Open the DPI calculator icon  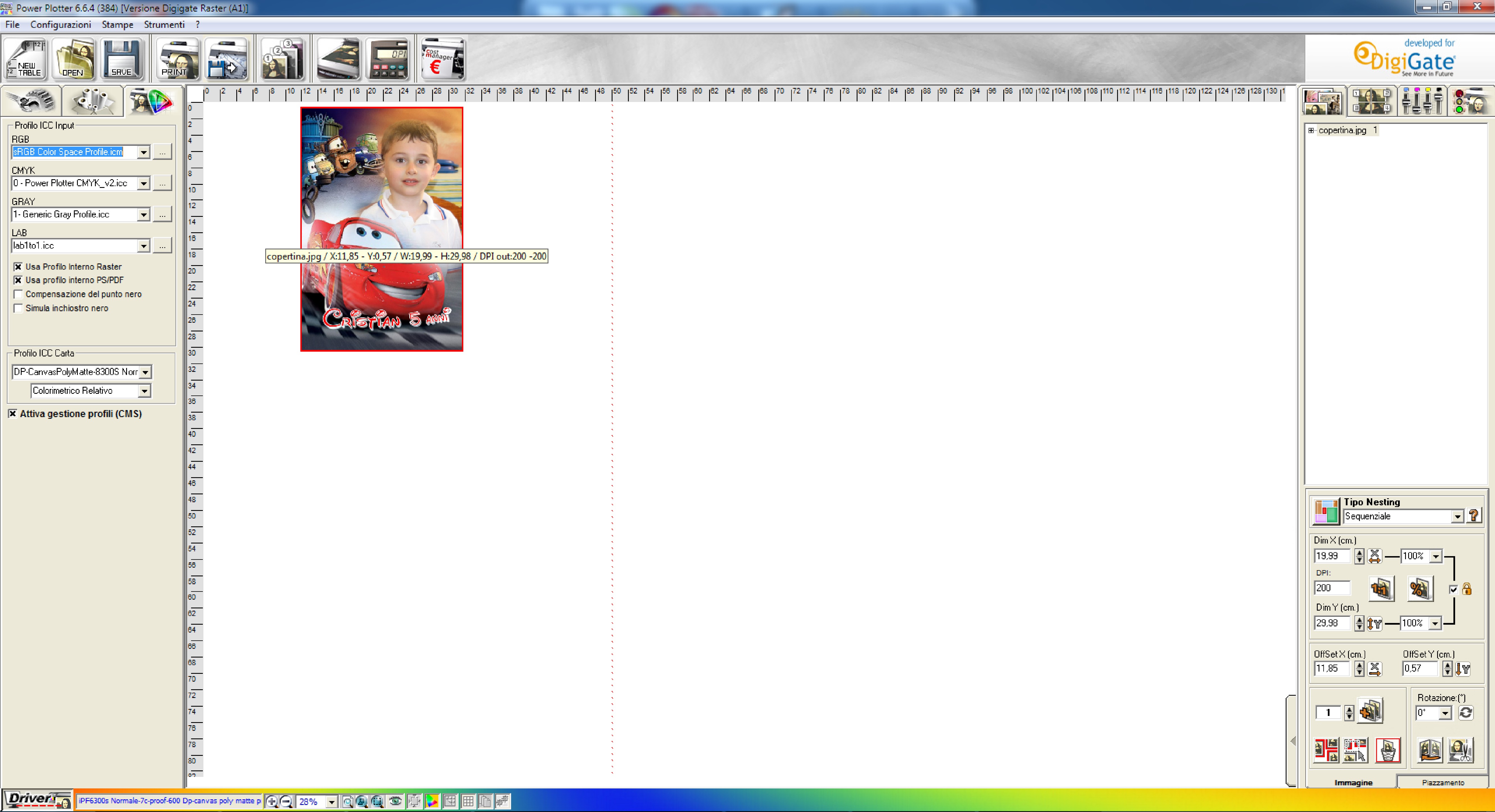tap(388, 59)
